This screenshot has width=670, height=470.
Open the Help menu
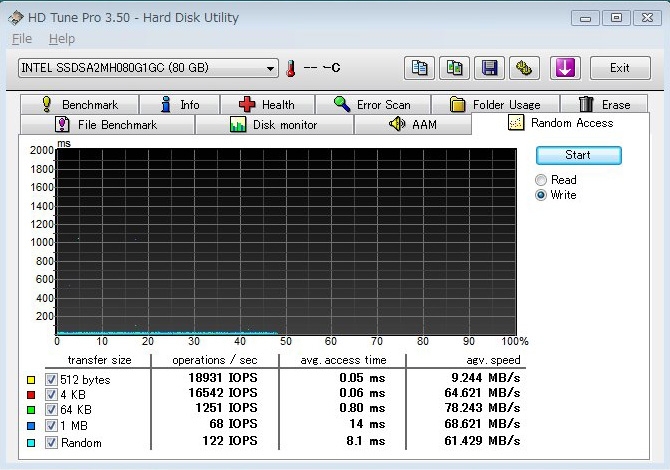[62, 39]
